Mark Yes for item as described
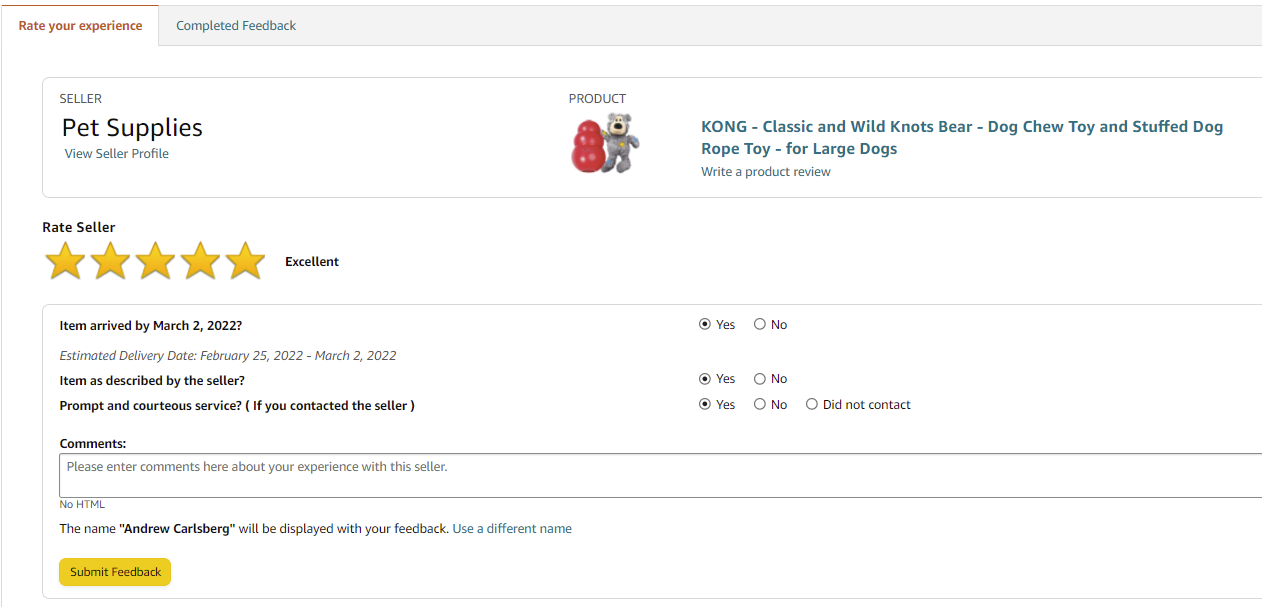This screenshot has height=607, width=1262. [705, 379]
